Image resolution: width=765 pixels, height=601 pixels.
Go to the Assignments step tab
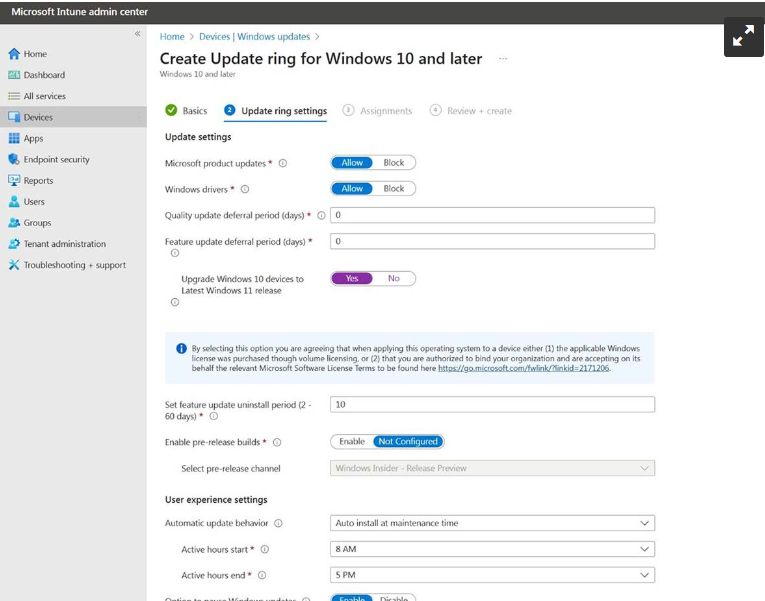[x=385, y=111]
